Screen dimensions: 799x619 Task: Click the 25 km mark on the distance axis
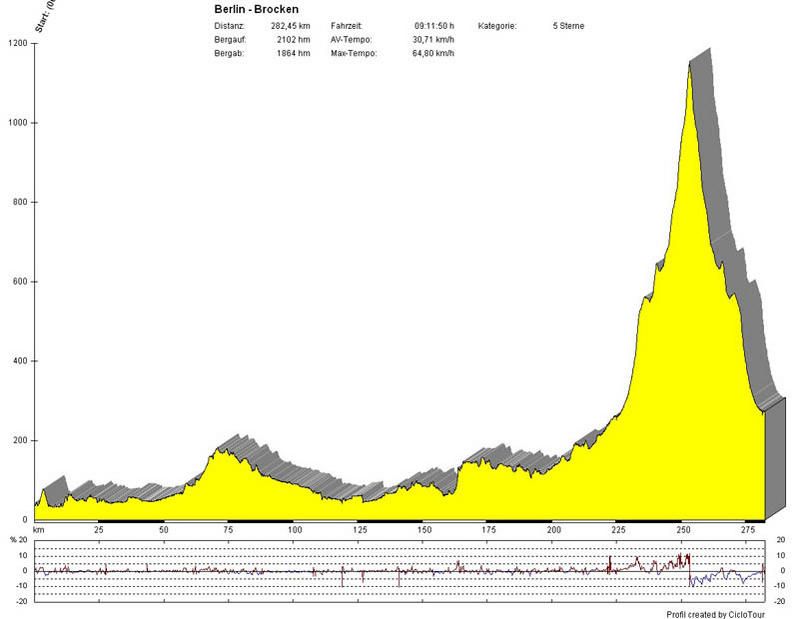[x=98, y=530]
